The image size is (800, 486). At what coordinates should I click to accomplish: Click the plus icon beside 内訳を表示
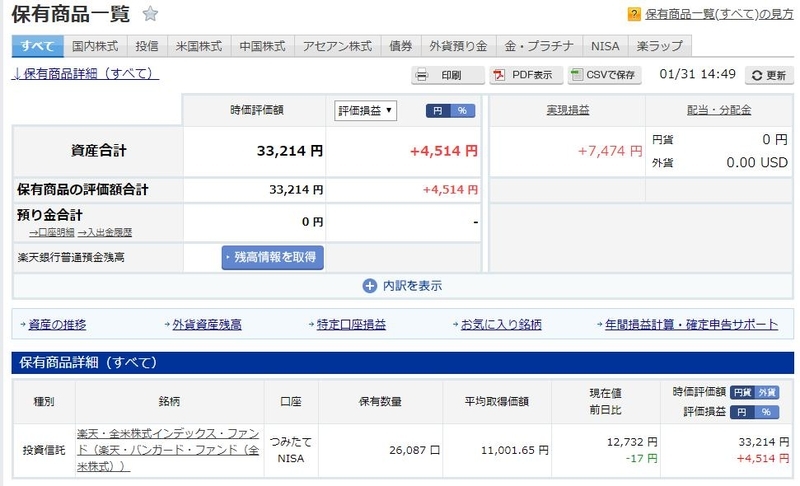pos(369,286)
